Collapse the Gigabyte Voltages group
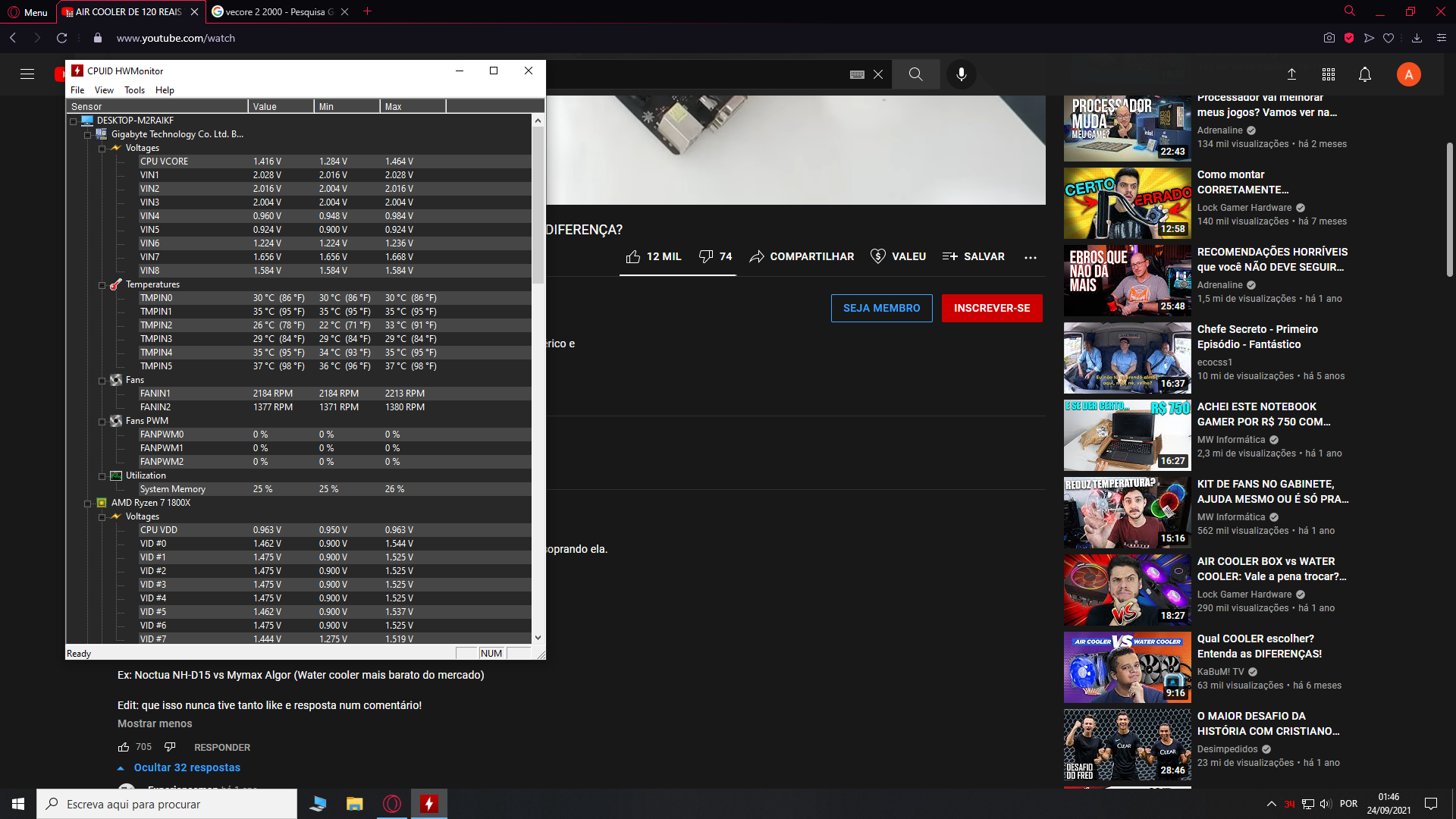 pos(102,149)
